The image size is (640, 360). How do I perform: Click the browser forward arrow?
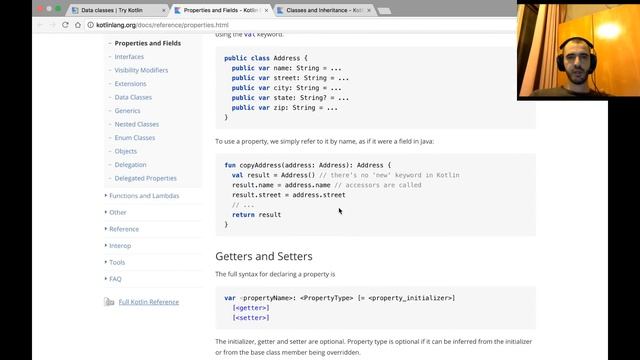[x=53, y=25]
